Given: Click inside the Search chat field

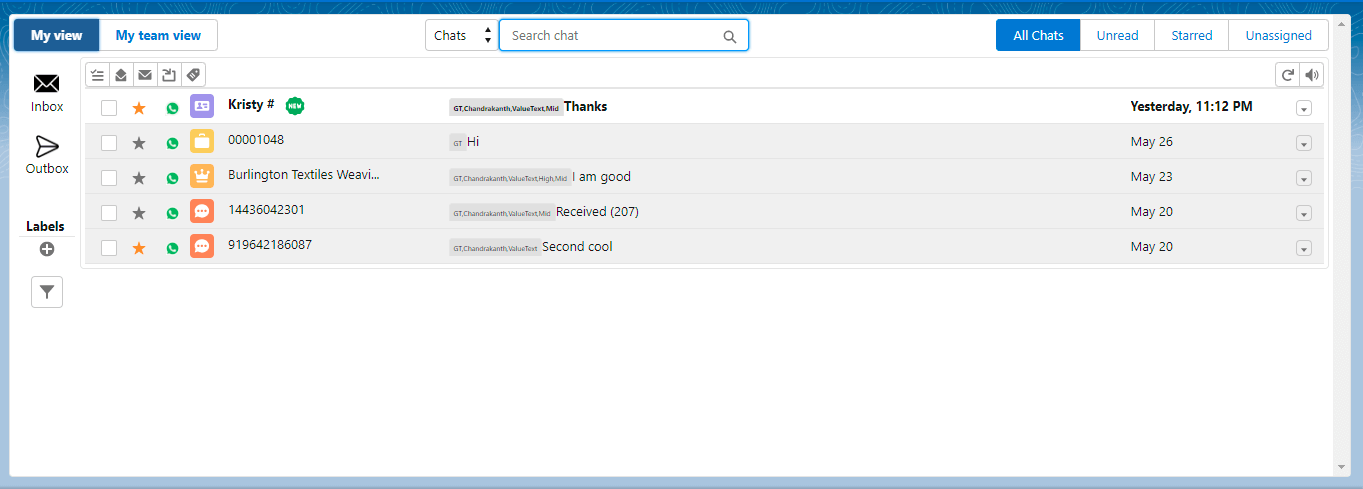Looking at the screenshot, I should 624,35.
